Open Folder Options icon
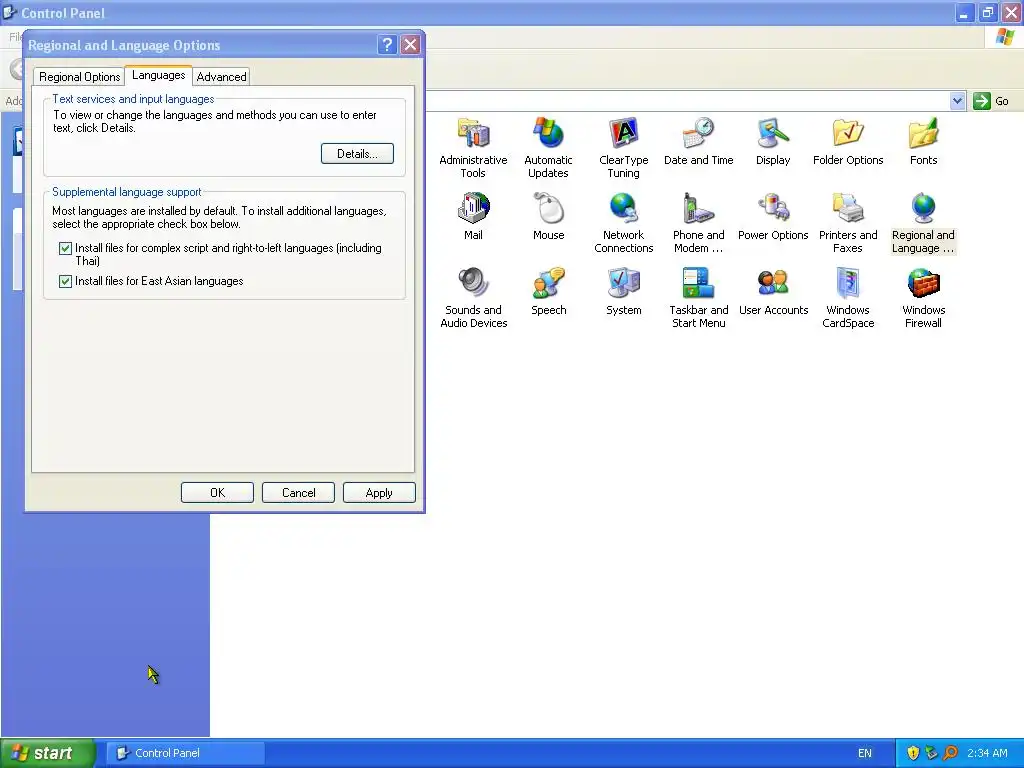 click(x=848, y=141)
